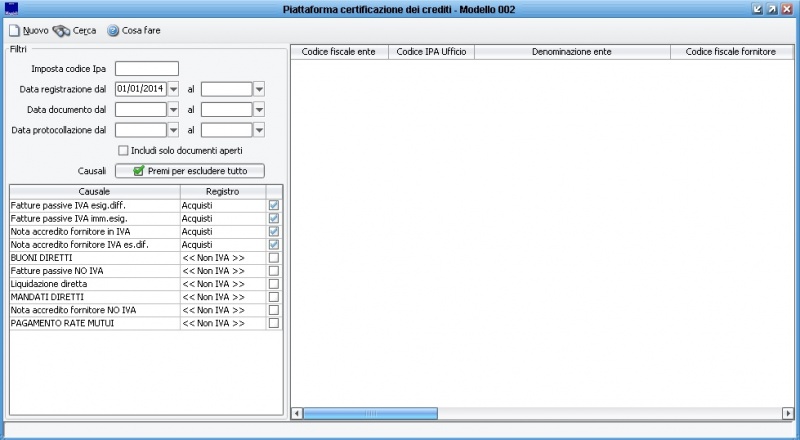The width and height of the screenshot is (800, 440).
Task: Click the Cerca toolbar label
Action: tap(84, 31)
